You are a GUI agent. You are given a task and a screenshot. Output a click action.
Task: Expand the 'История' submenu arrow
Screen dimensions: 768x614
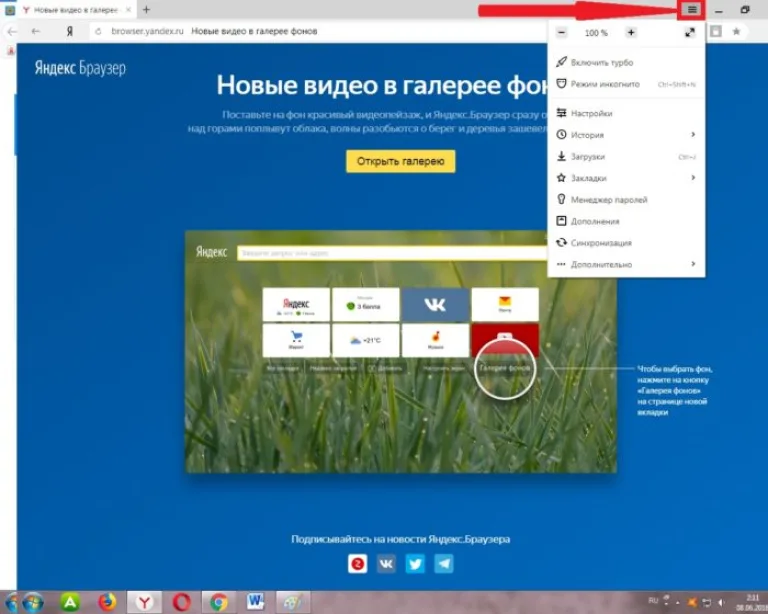point(693,135)
